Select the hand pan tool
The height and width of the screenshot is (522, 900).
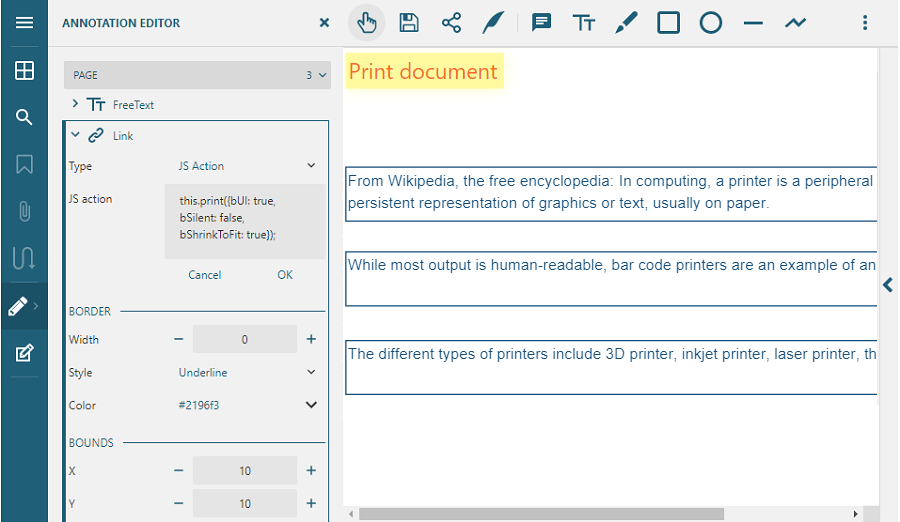(367, 23)
